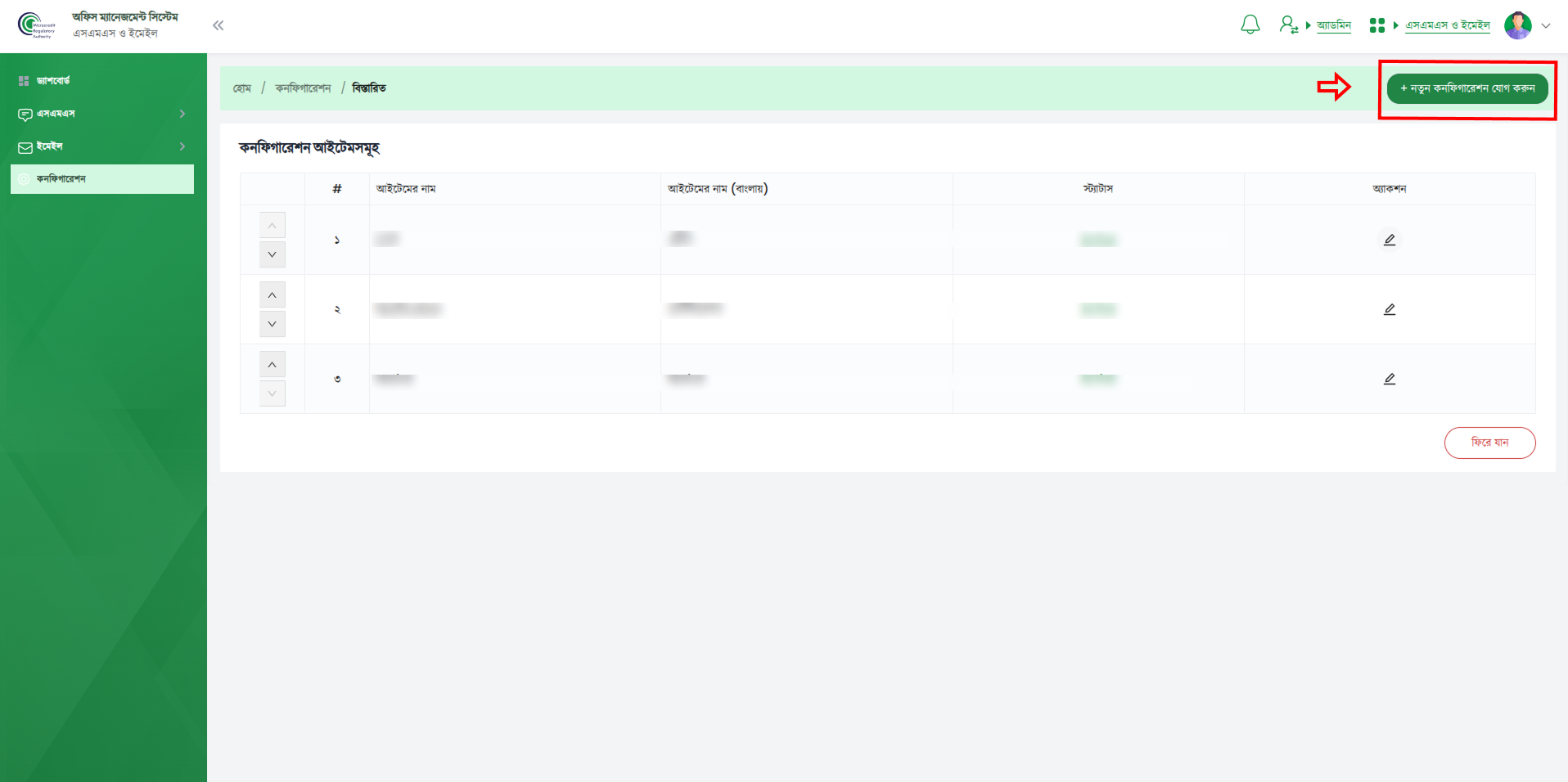The width and height of the screenshot is (1568, 782).
Task: Move row ১ down with the arrow
Action: [273, 254]
